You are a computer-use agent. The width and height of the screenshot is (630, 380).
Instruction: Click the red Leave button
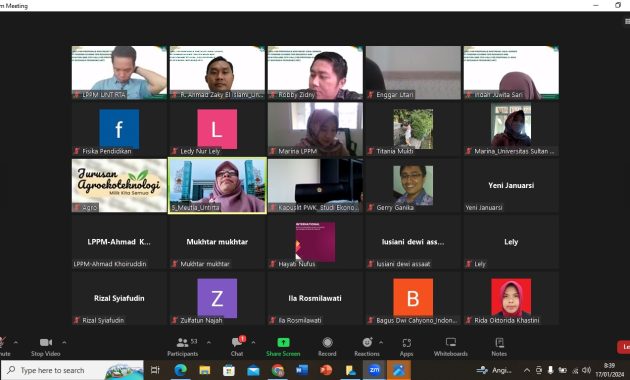(624, 347)
